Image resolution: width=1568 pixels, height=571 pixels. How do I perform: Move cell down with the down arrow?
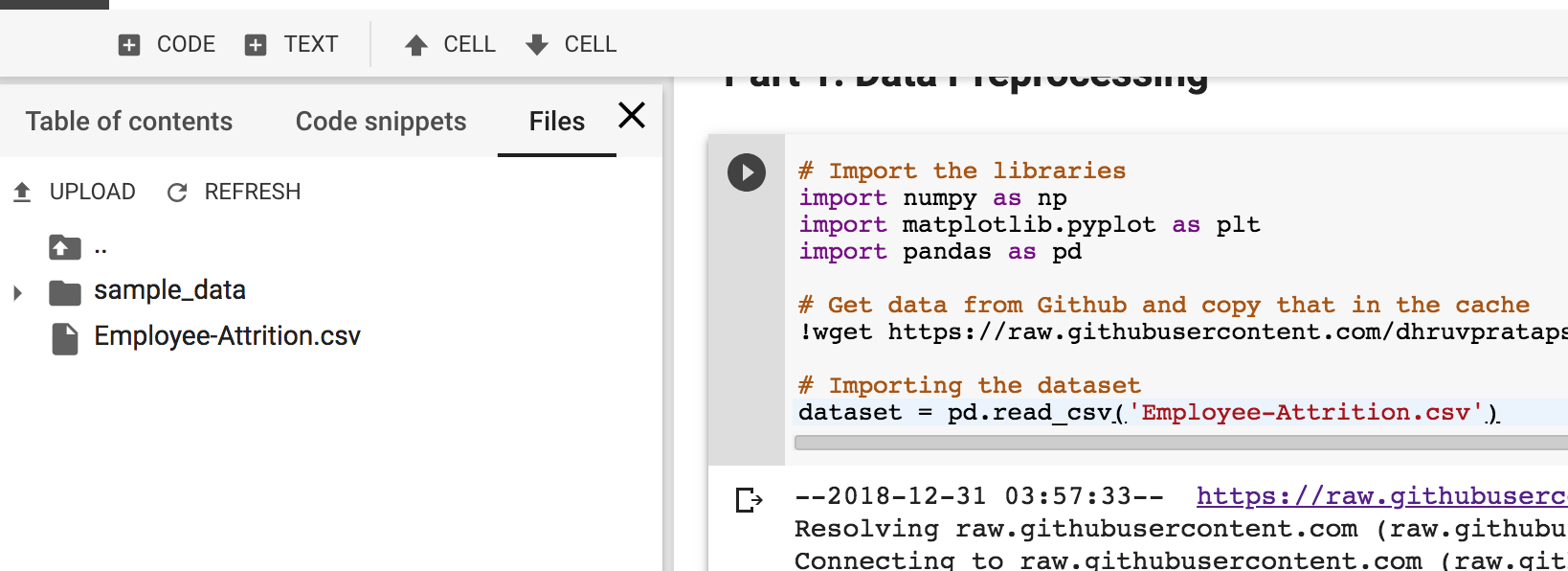point(537,45)
